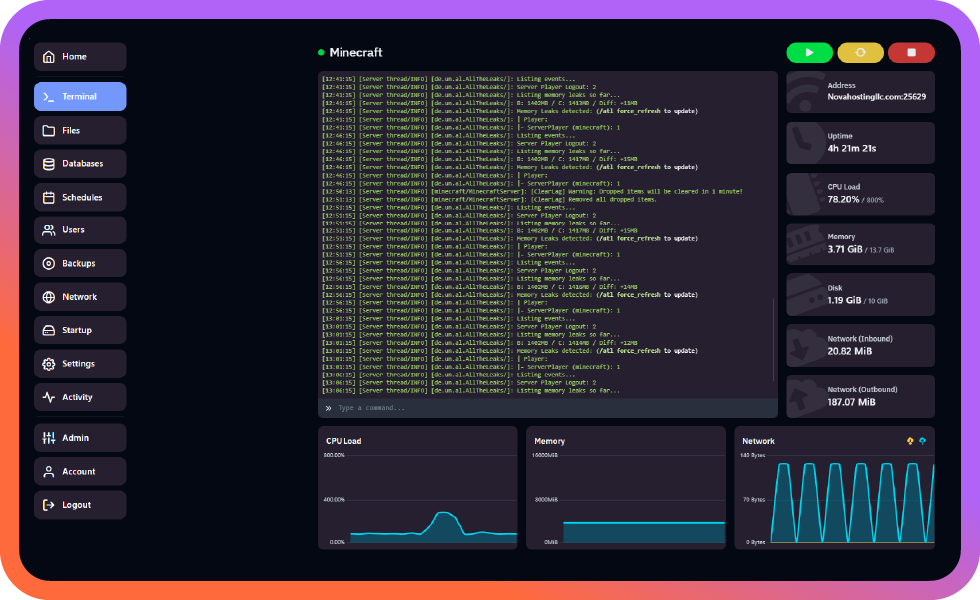
Task: Click the upload cloud icon on Outbound card
Action: [804, 396]
